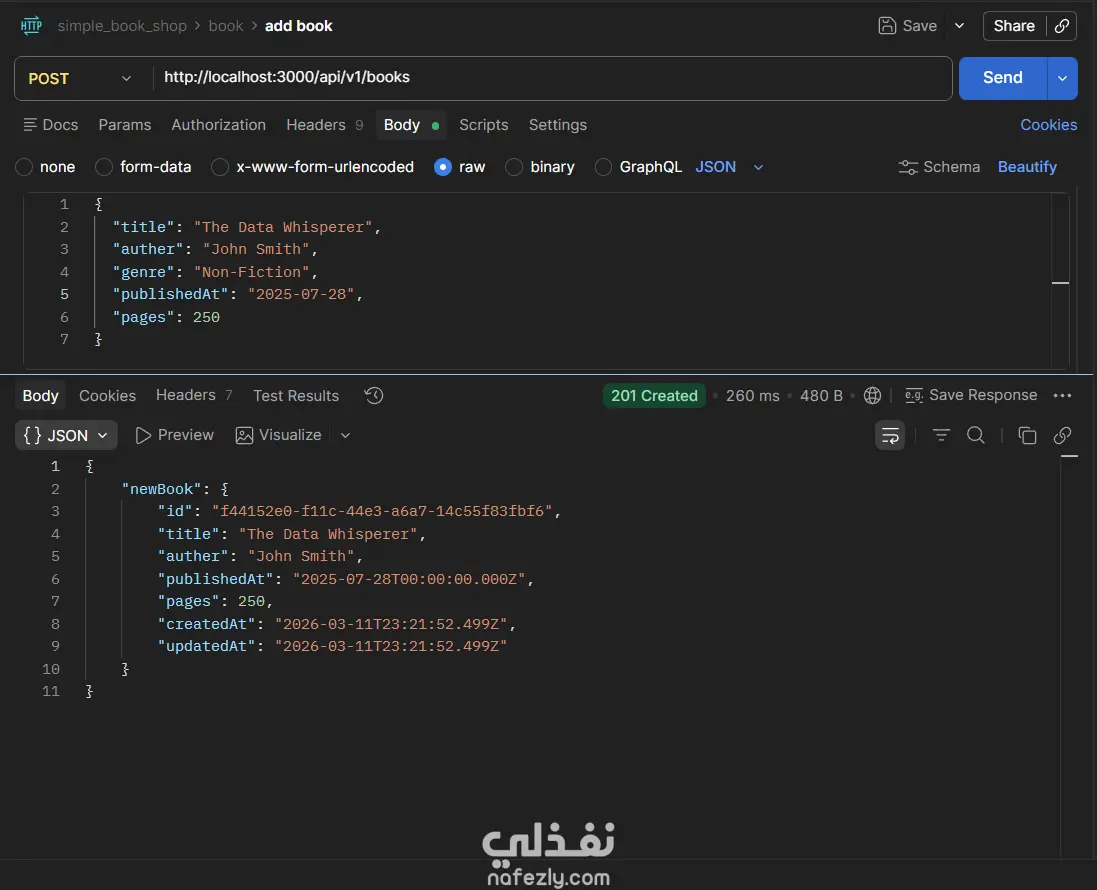Screen dimensions: 1097x890
Task: Click the Beautify link
Action: (x=1027, y=167)
